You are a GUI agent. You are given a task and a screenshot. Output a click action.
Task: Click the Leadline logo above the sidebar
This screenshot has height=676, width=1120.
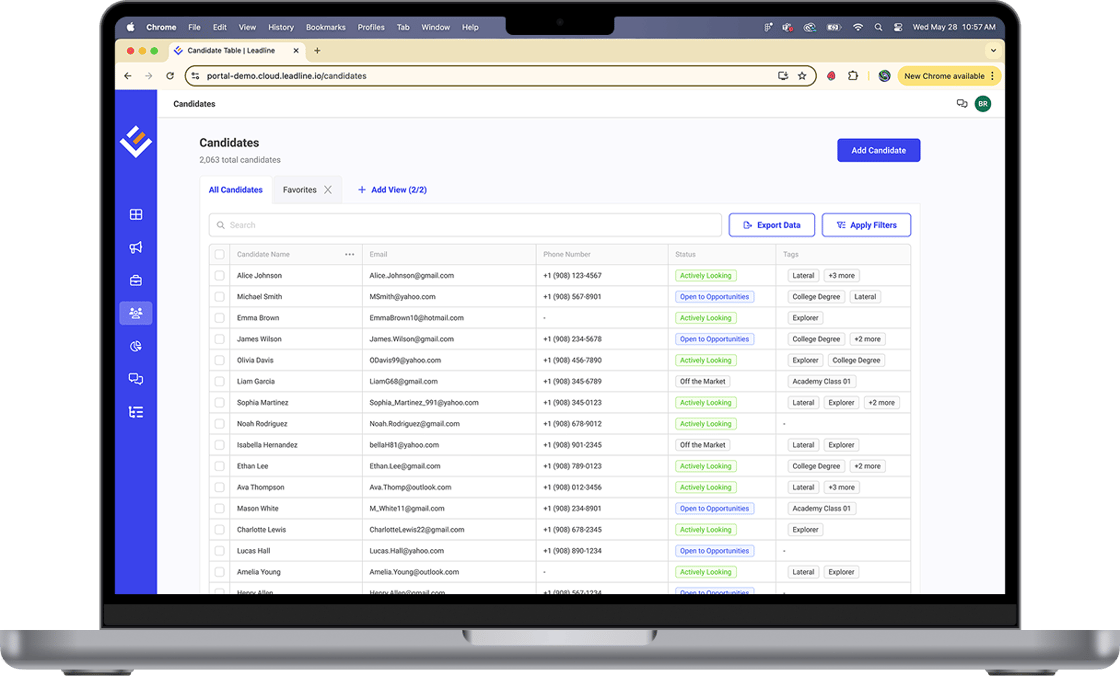click(136, 142)
